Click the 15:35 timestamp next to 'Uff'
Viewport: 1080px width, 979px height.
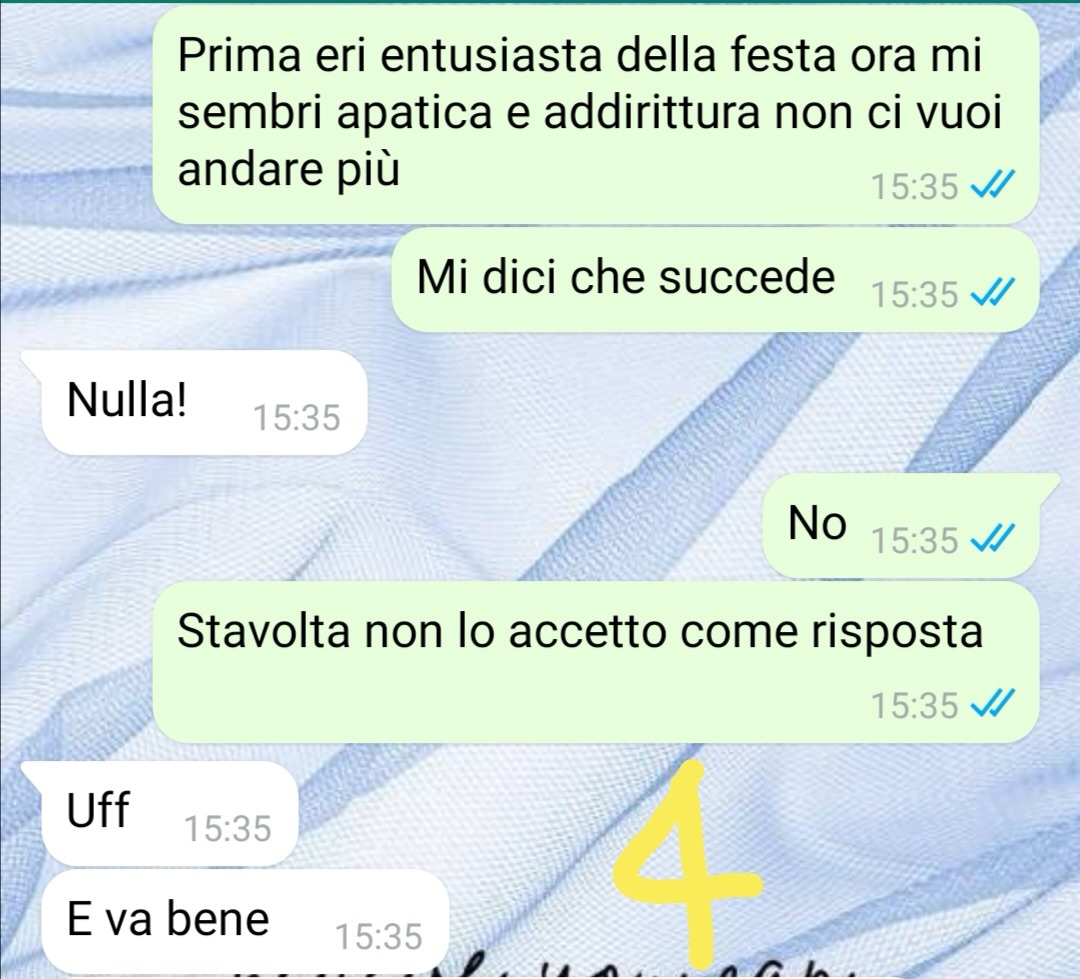click(x=228, y=828)
